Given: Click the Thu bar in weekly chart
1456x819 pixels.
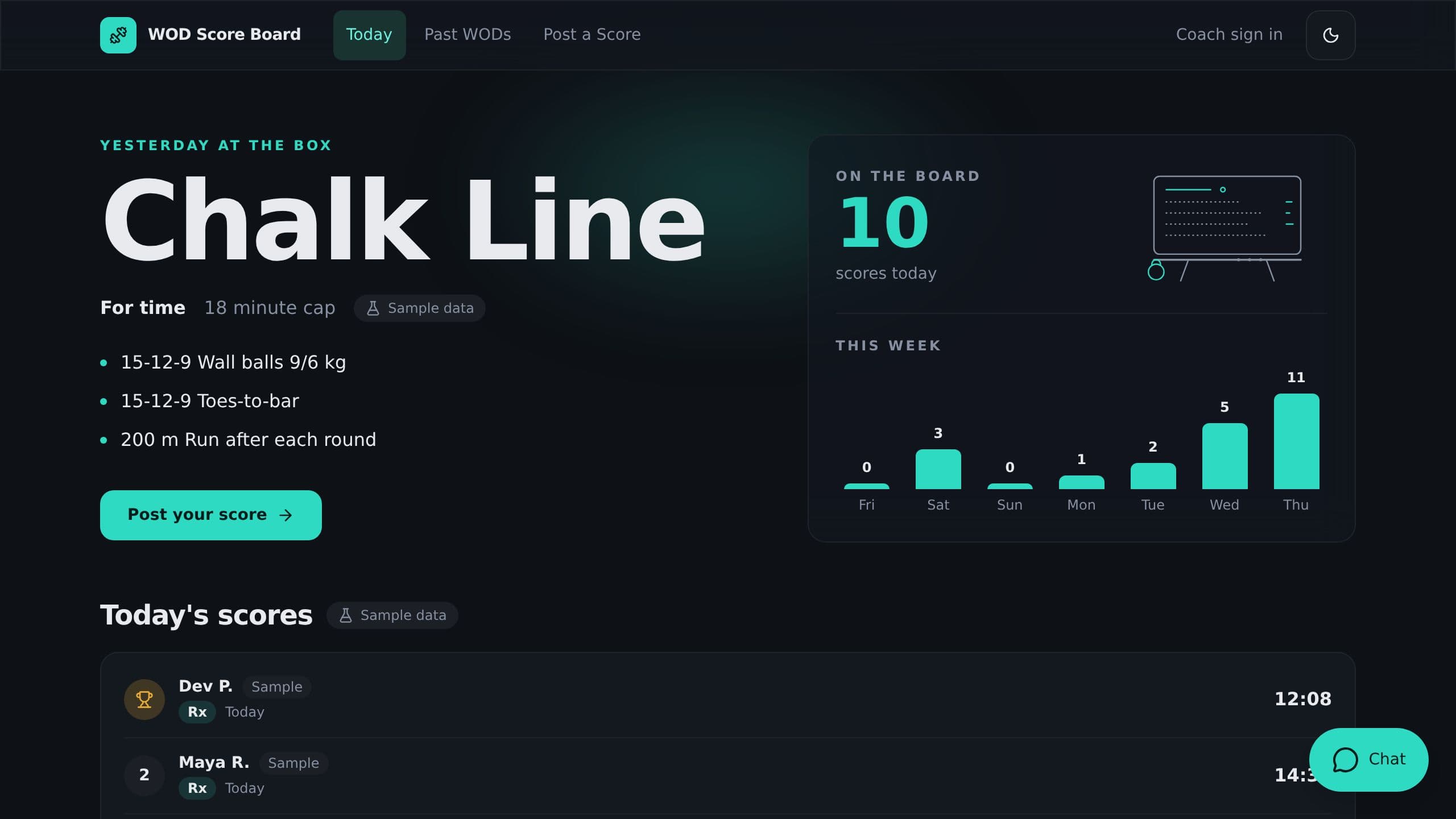Looking at the screenshot, I should pyautogui.click(x=1296, y=441).
